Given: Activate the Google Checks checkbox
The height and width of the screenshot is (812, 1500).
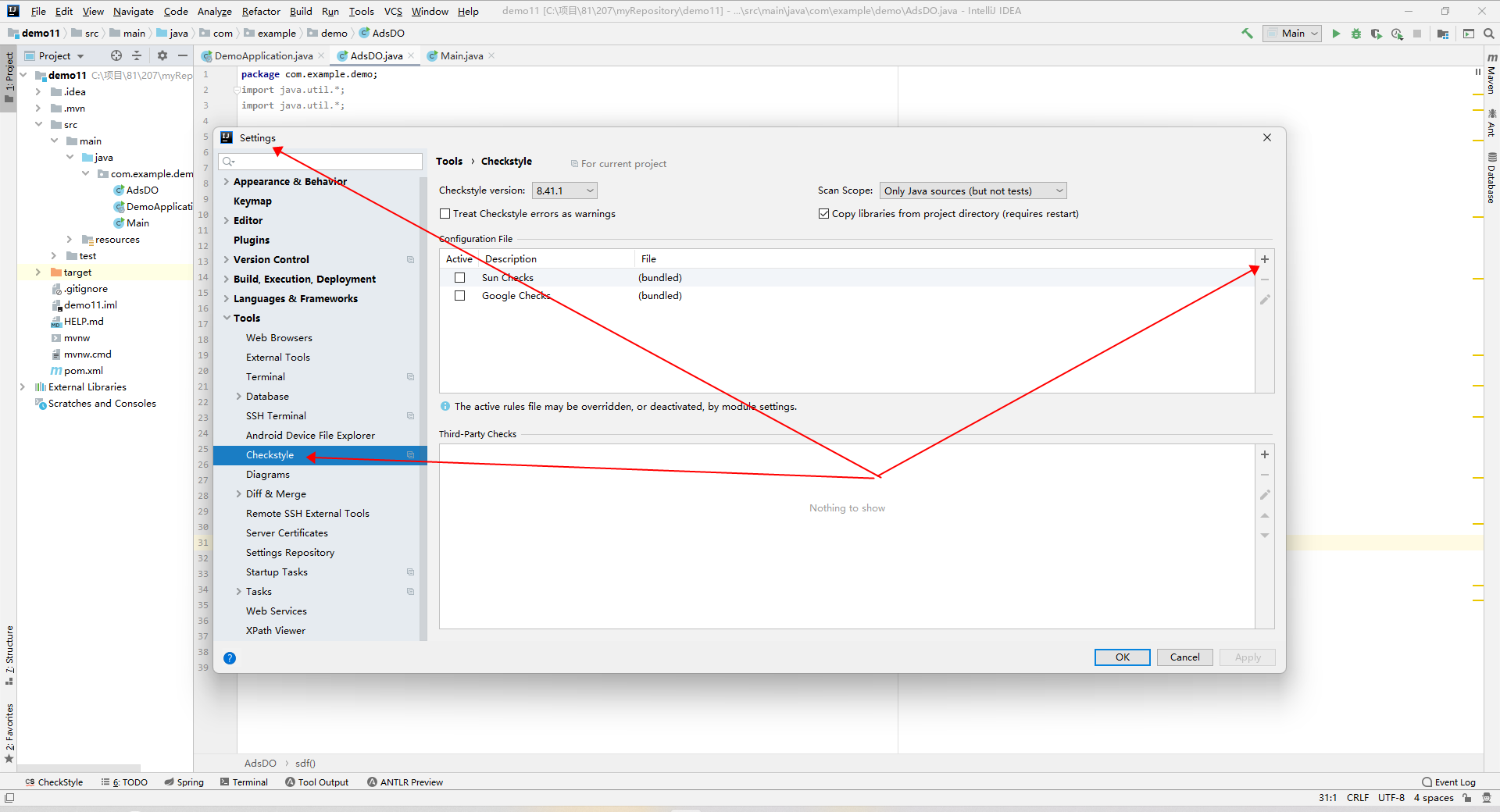Looking at the screenshot, I should 460,296.
